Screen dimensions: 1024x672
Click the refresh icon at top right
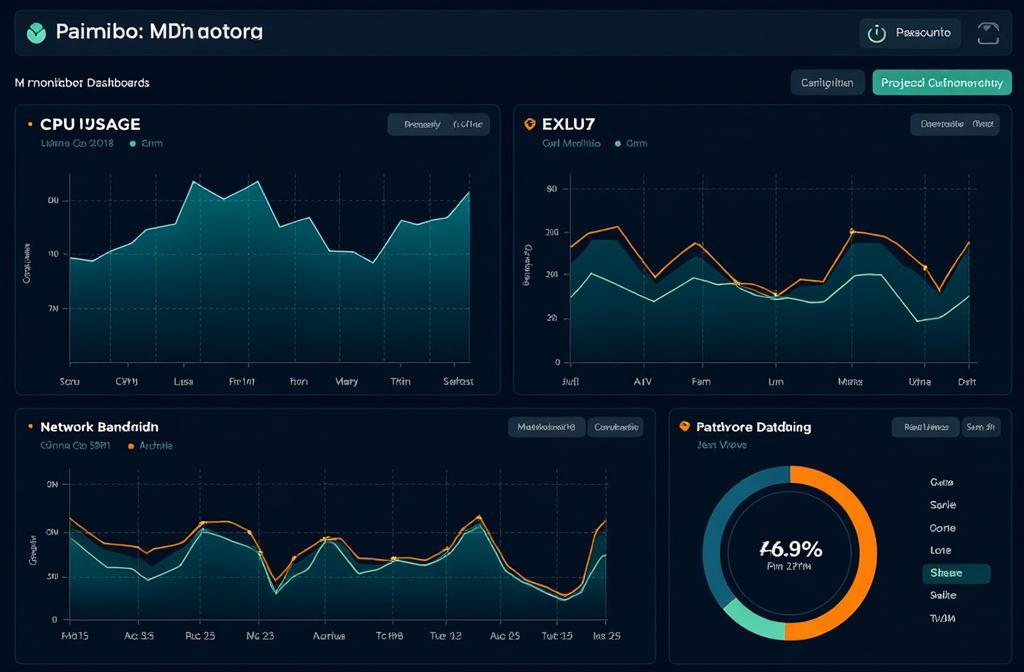tap(988, 32)
